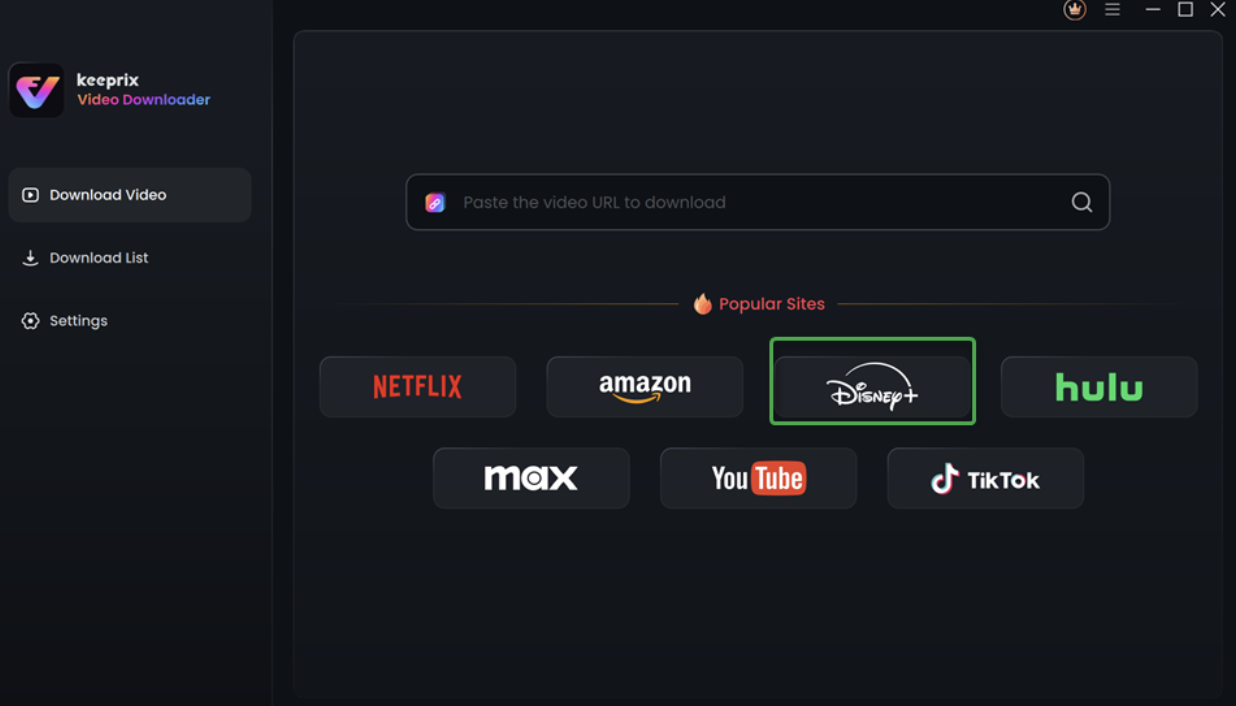Click the crown premium icon in title bar
1236x706 pixels.
point(1075,10)
